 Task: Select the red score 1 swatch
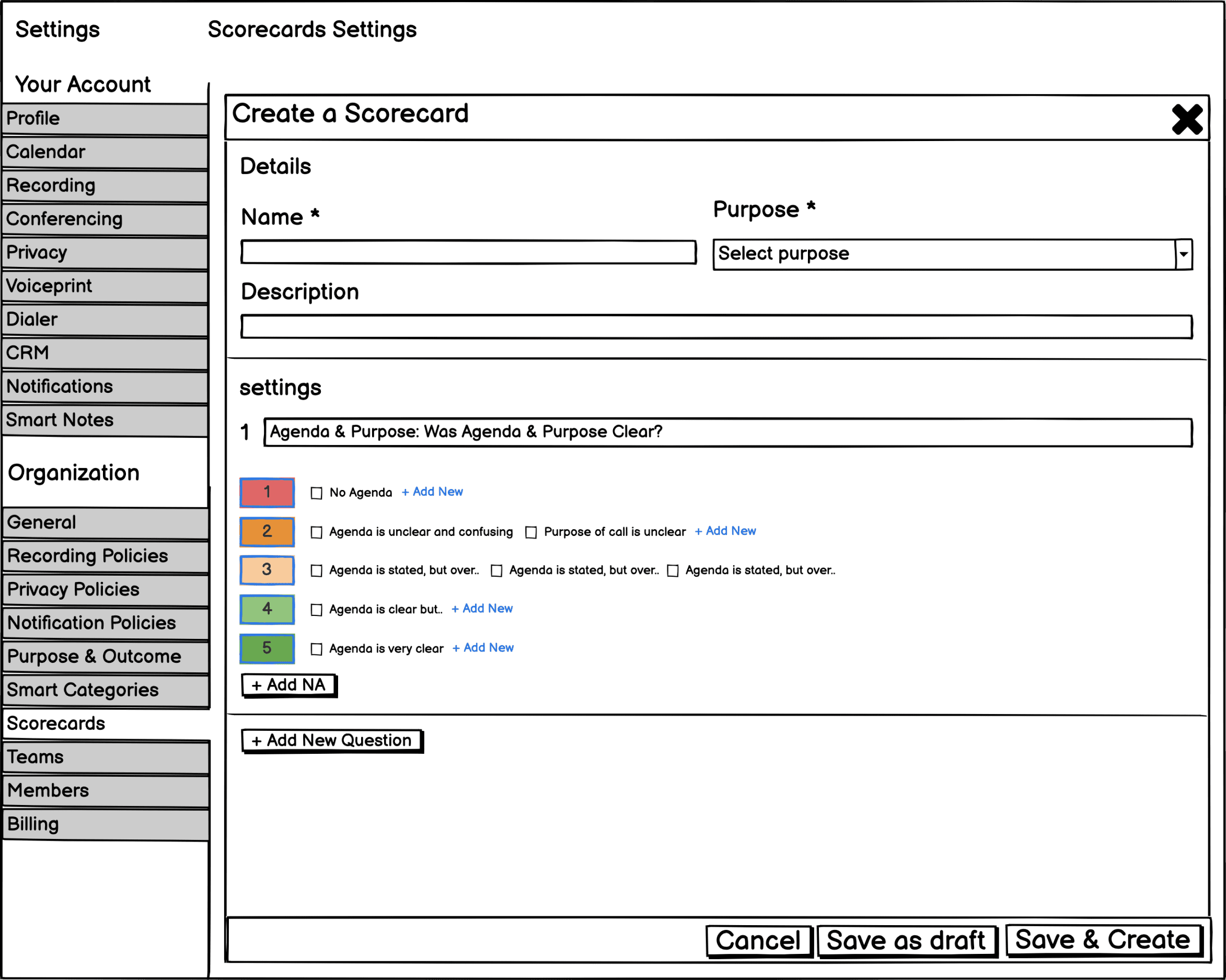click(x=267, y=492)
